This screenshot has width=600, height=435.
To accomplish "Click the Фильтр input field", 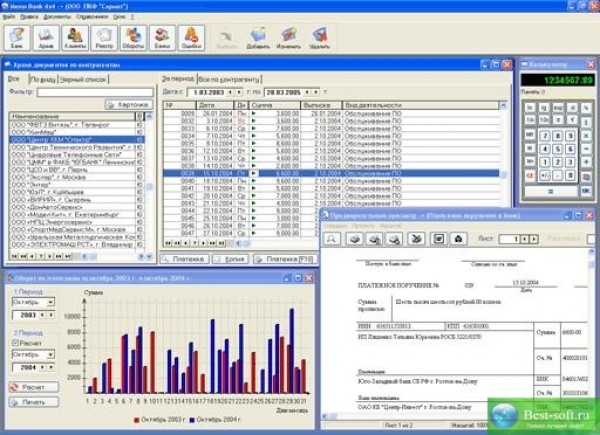I will click(95, 92).
